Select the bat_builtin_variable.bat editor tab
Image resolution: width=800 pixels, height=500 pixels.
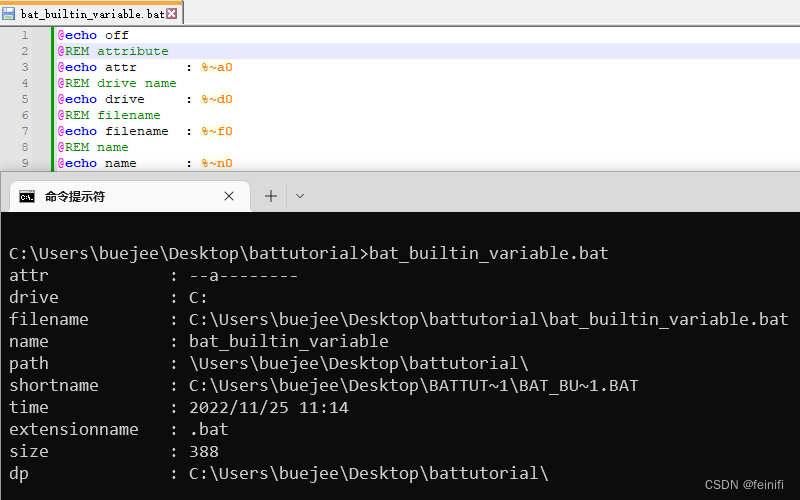click(92, 14)
